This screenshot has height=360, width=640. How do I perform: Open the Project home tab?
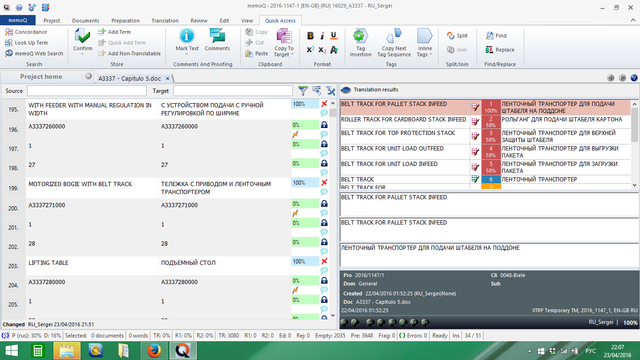(x=41, y=77)
